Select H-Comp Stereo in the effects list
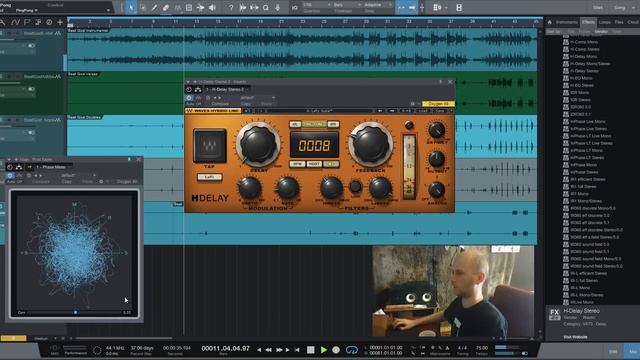 click(584, 49)
